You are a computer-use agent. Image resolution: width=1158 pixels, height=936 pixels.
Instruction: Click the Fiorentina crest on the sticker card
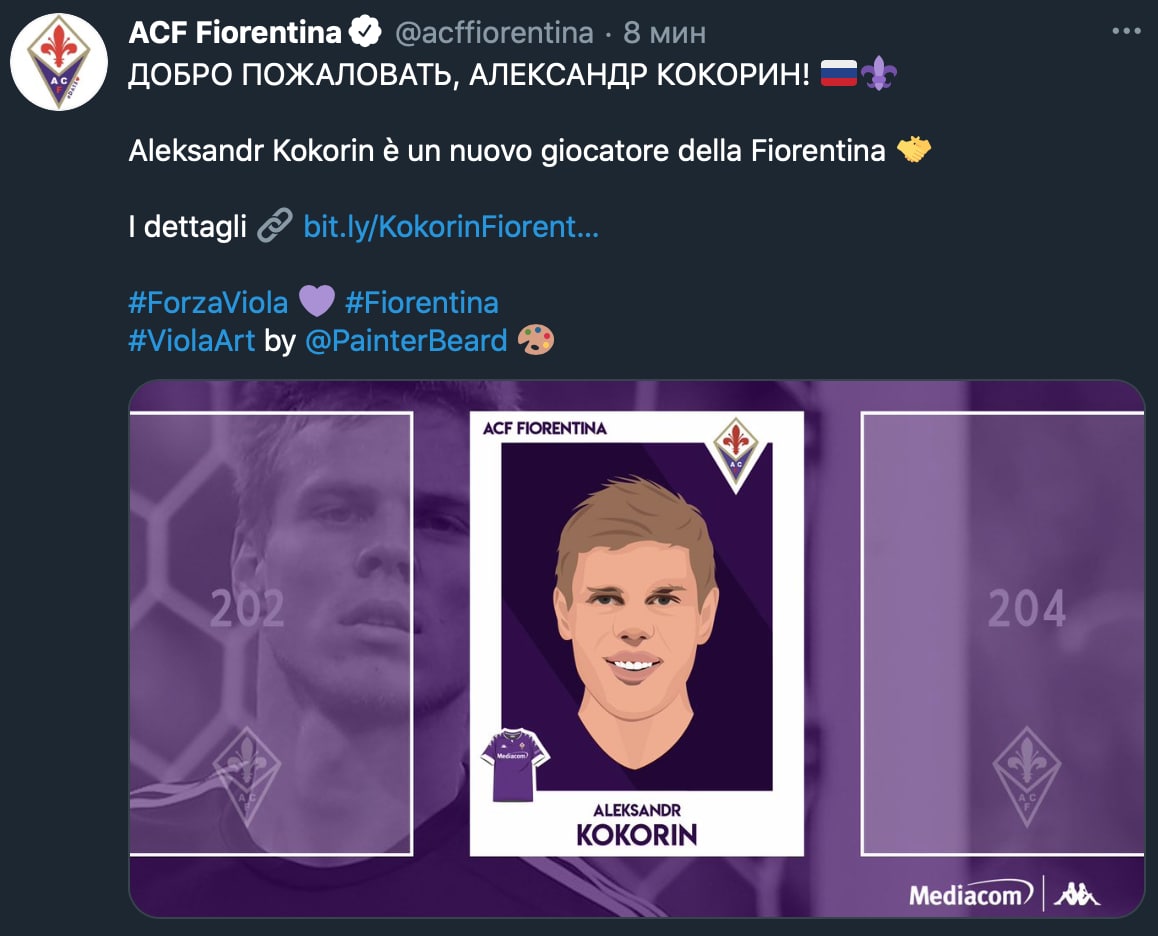(x=737, y=452)
